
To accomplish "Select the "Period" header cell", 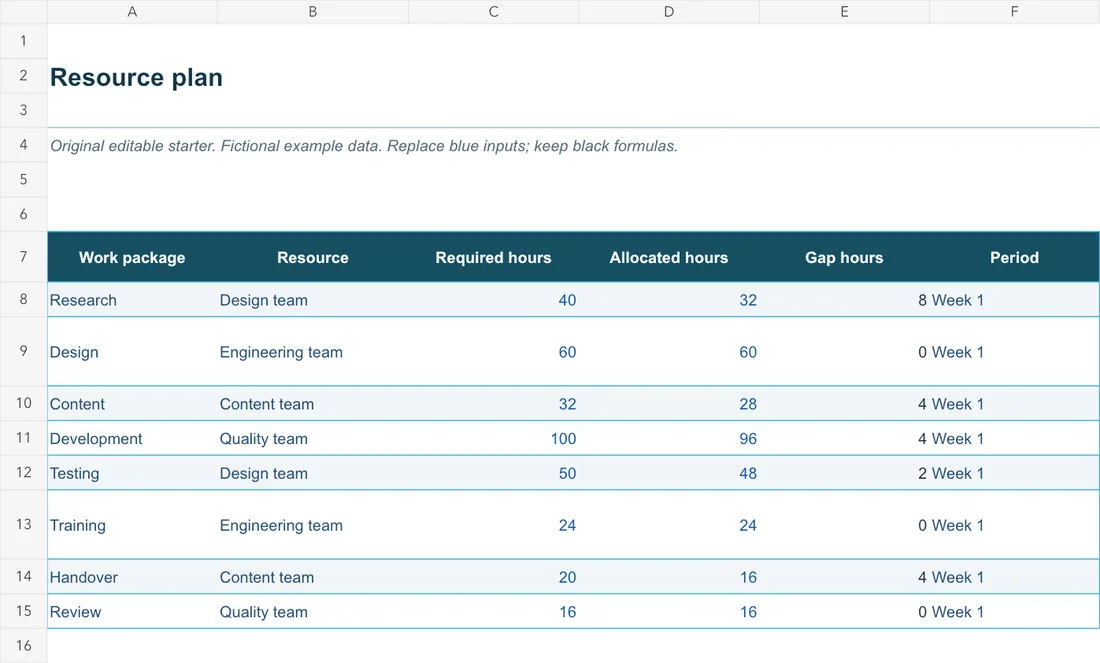I will (x=1014, y=257).
